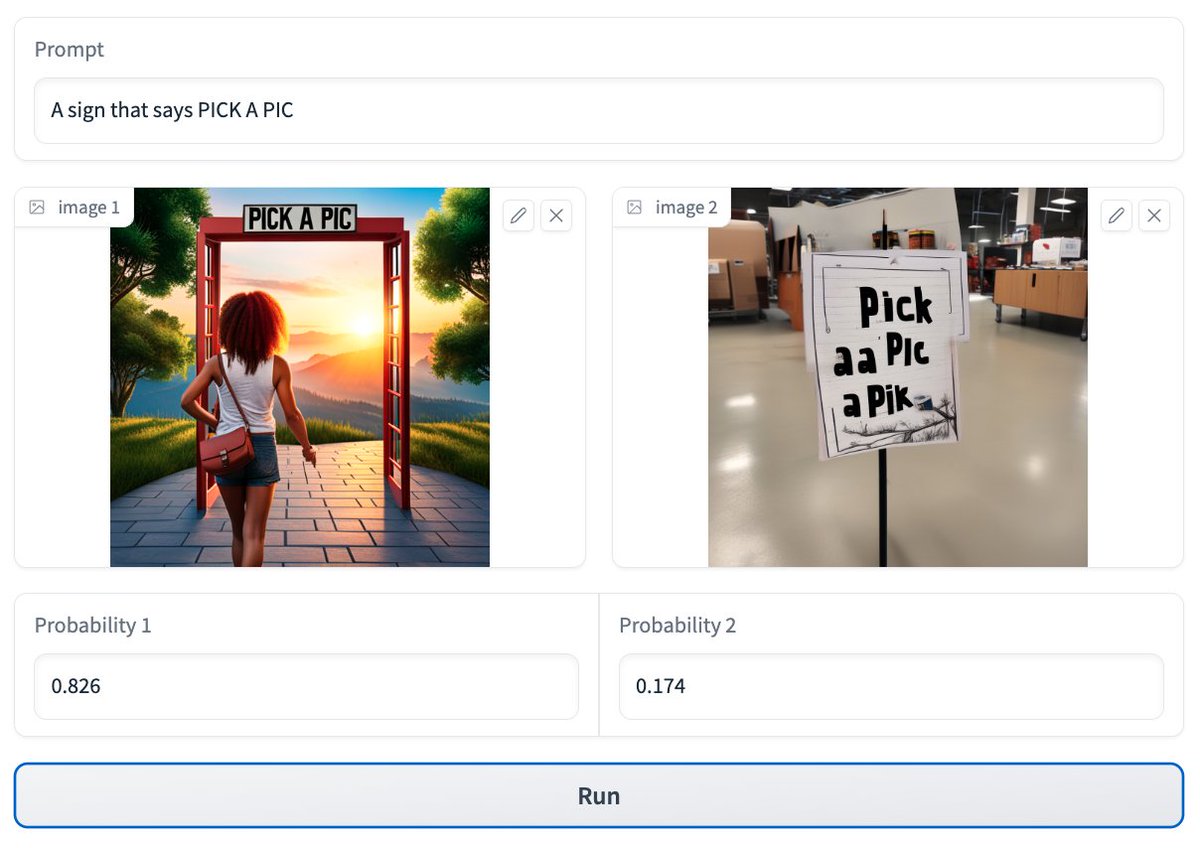Select the prompt text 'A sign that says PICK A PIC'
The height and width of the screenshot is (848, 1200).
point(171,110)
